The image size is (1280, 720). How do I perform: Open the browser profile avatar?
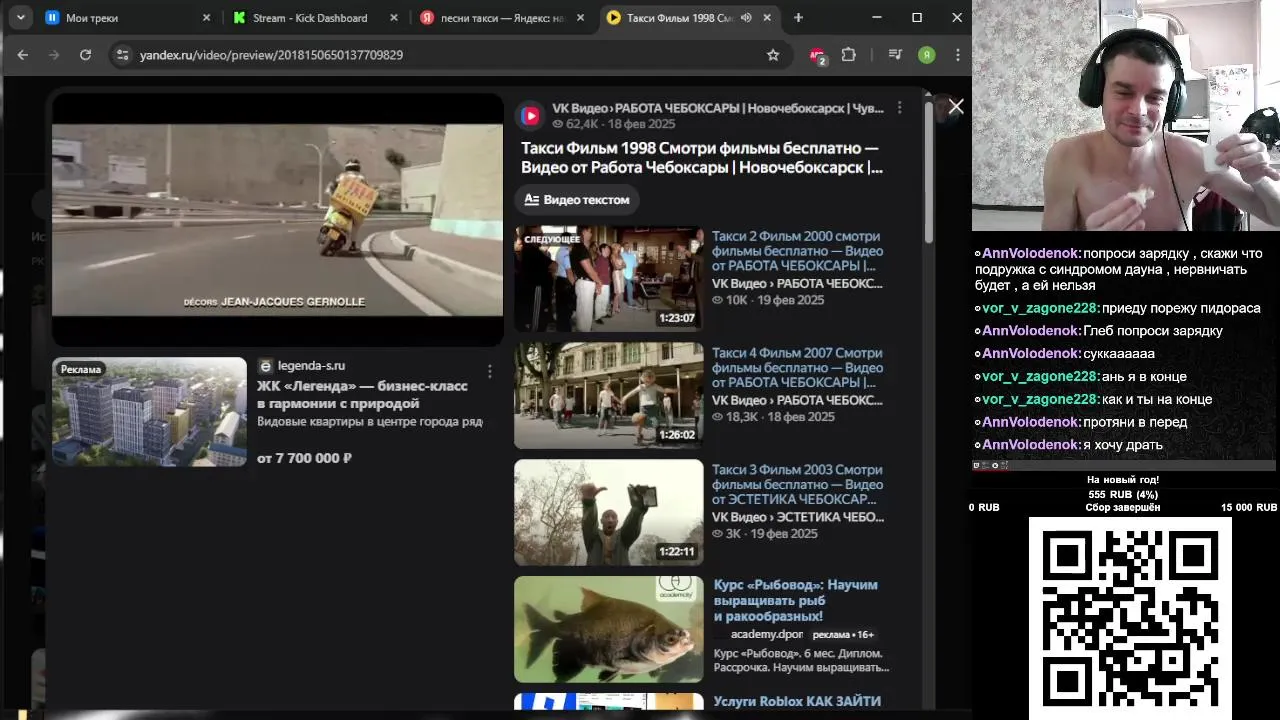[x=927, y=55]
